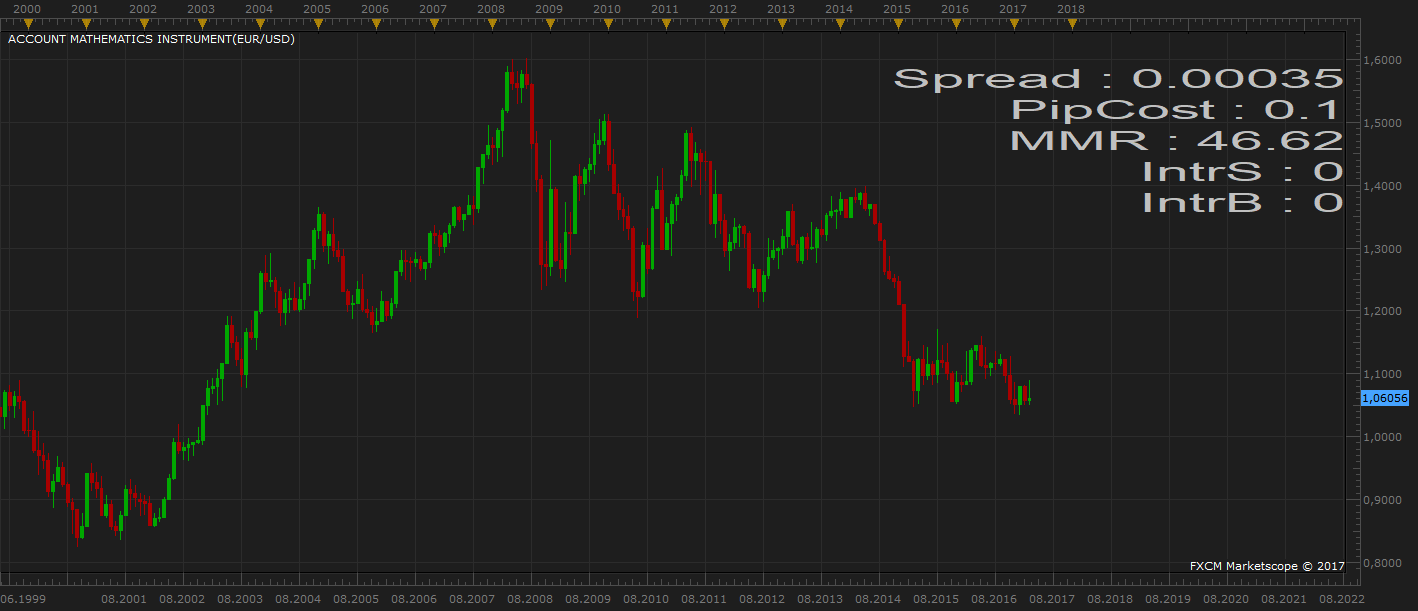1418x611 pixels.
Task: Click the IntrB : 0 label
Action: [1243, 203]
